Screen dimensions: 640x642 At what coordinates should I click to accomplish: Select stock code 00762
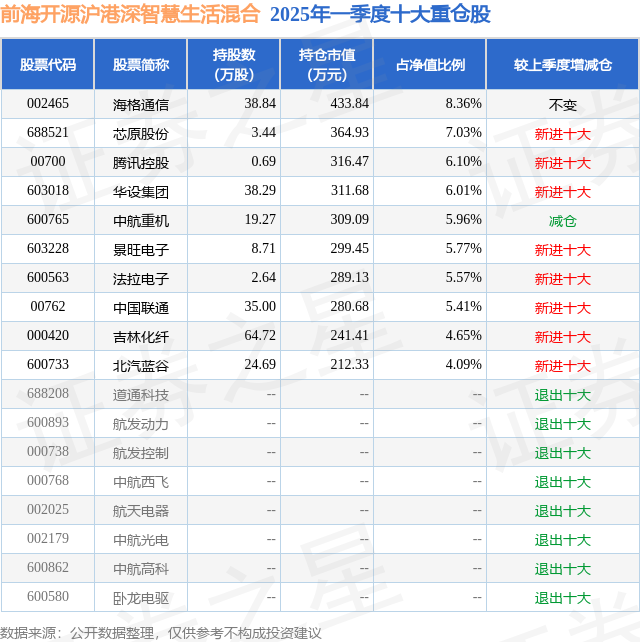[x=48, y=307]
